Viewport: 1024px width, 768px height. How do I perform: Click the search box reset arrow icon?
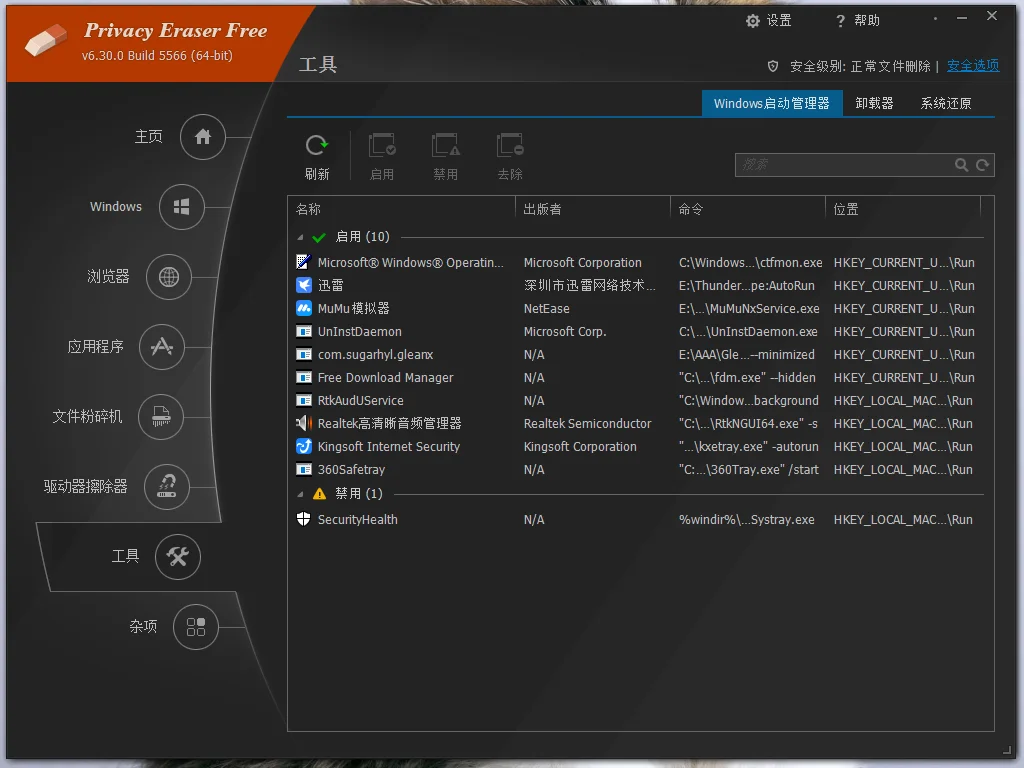982,165
